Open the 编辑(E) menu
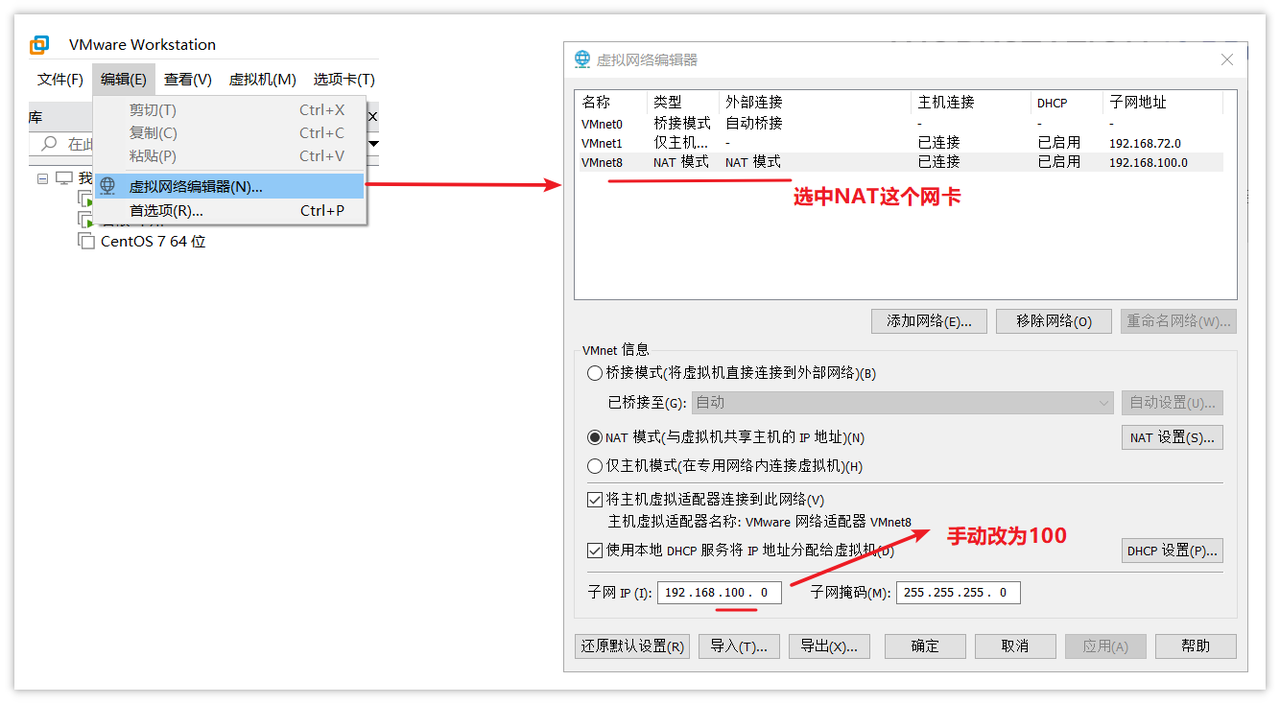 (x=124, y=79)
